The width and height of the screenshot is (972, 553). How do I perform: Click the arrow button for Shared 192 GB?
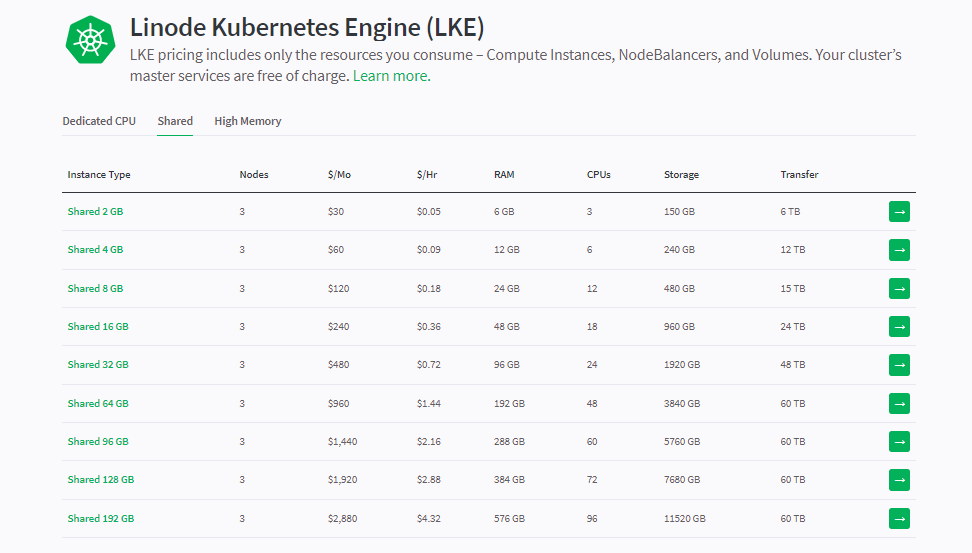point(899,518)
